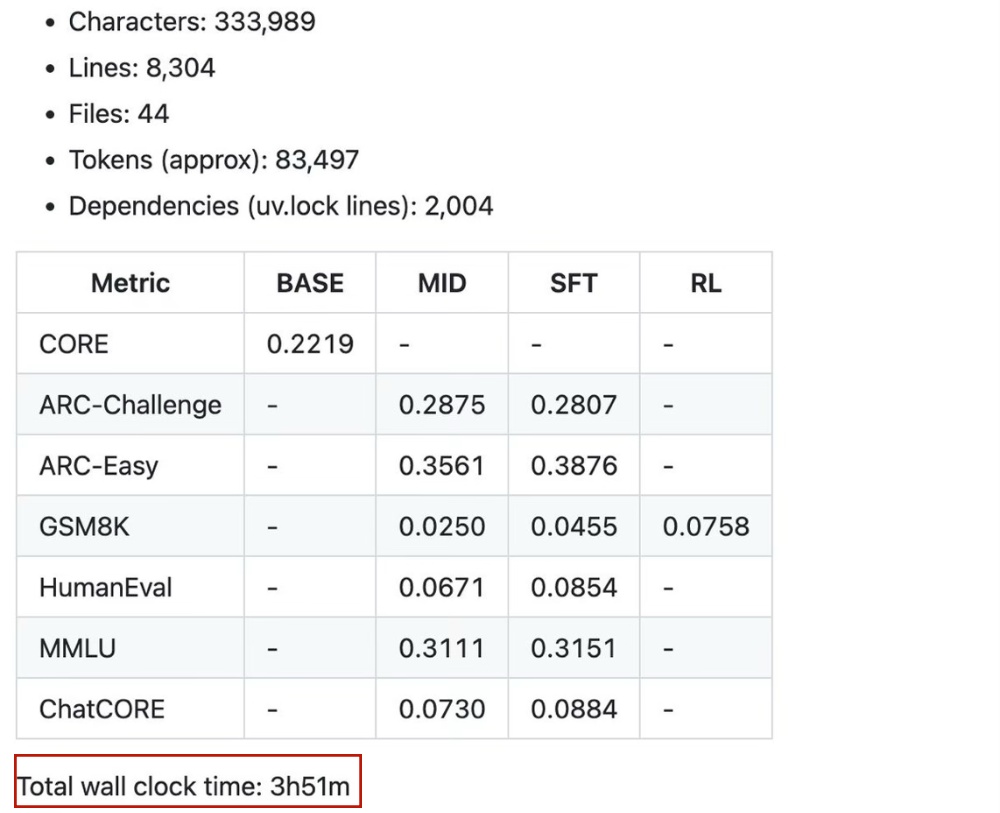Viewport: 1000px width, 813px height.
Task: Click the Characters: 333,989 bullet
Action: point(191,21)
